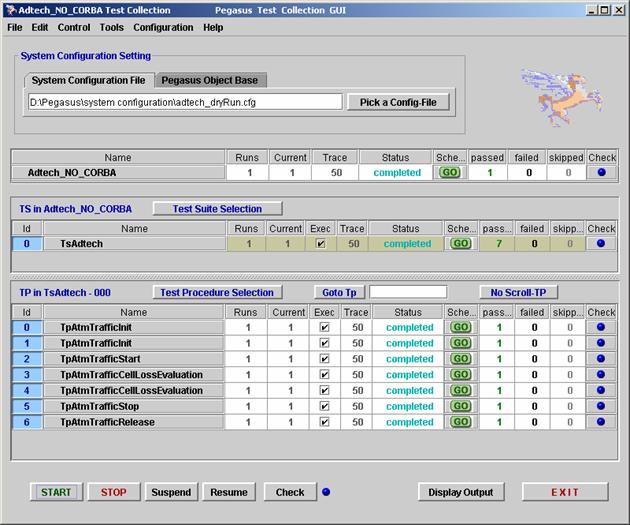Select System Configuration File tab

(x=88, y=80)
